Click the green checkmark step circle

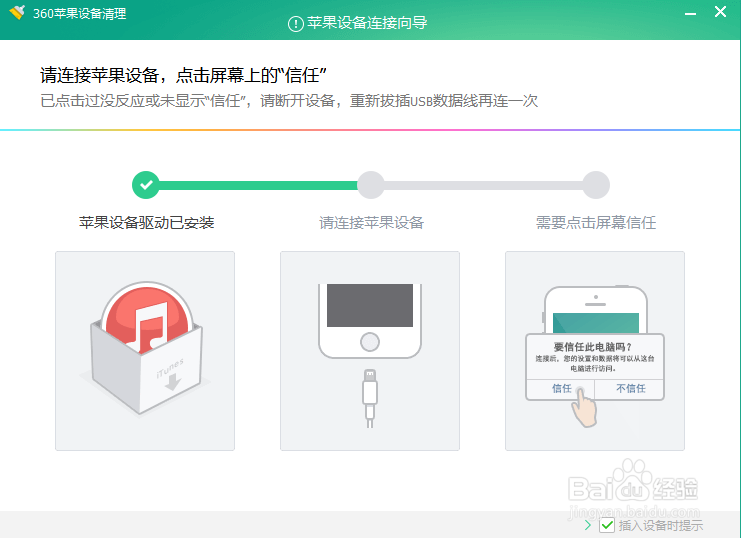click(146, 185)
